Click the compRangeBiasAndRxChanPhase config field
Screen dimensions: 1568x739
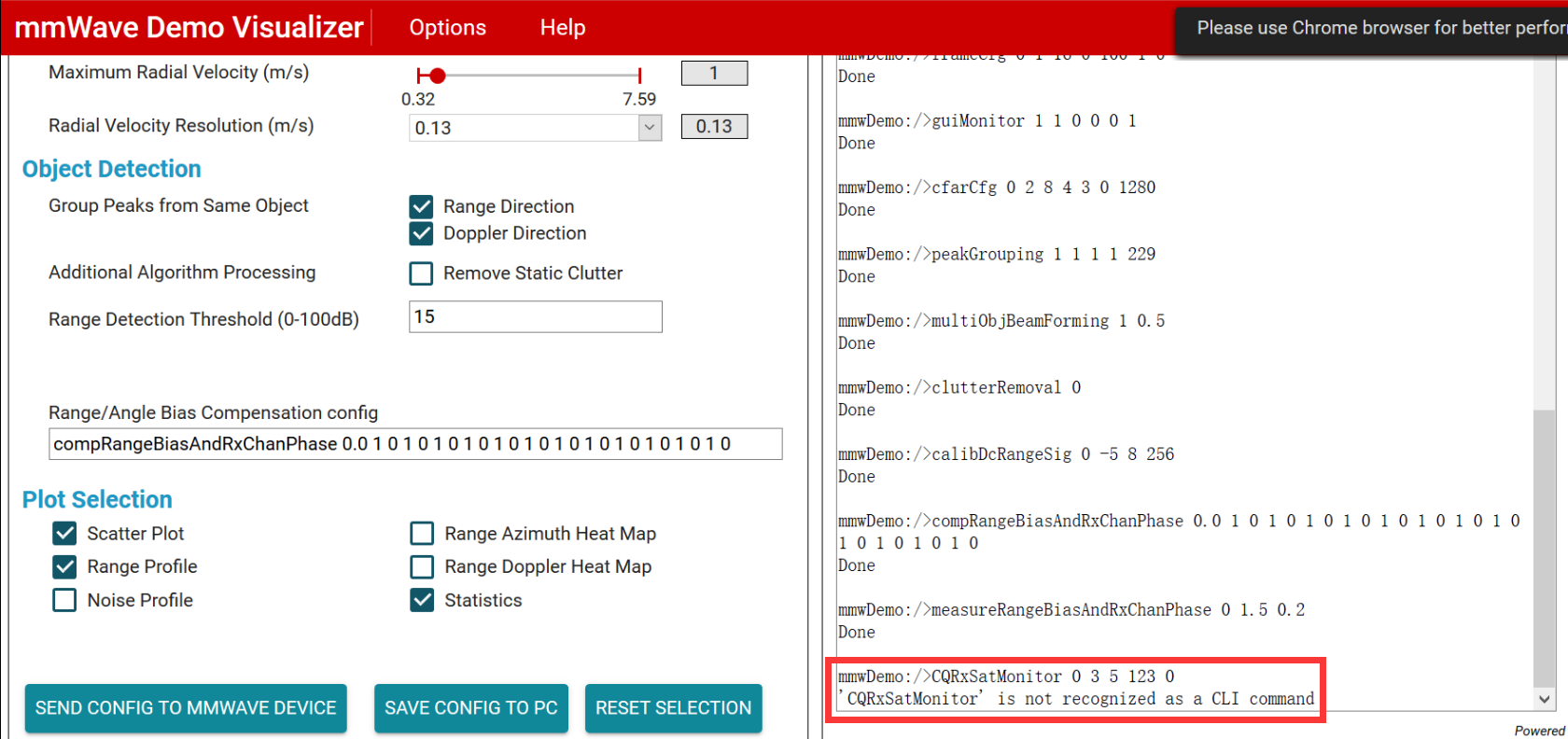click(415, 444)
